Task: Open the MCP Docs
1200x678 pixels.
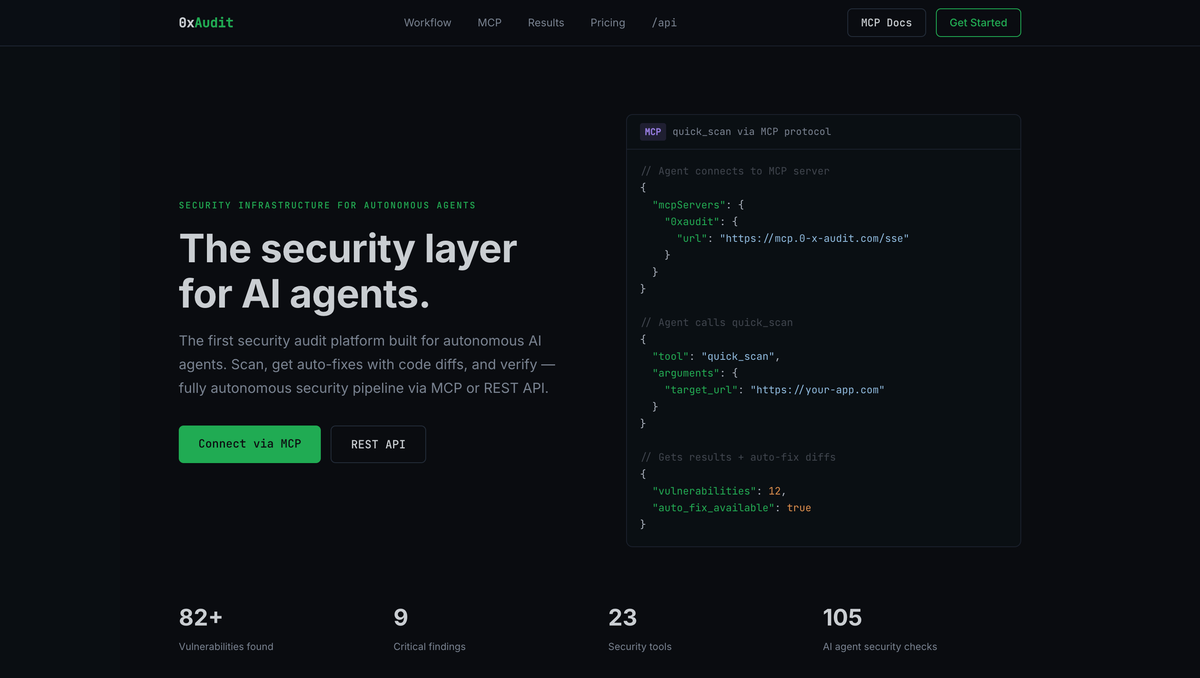Action: tap(886, 22)
